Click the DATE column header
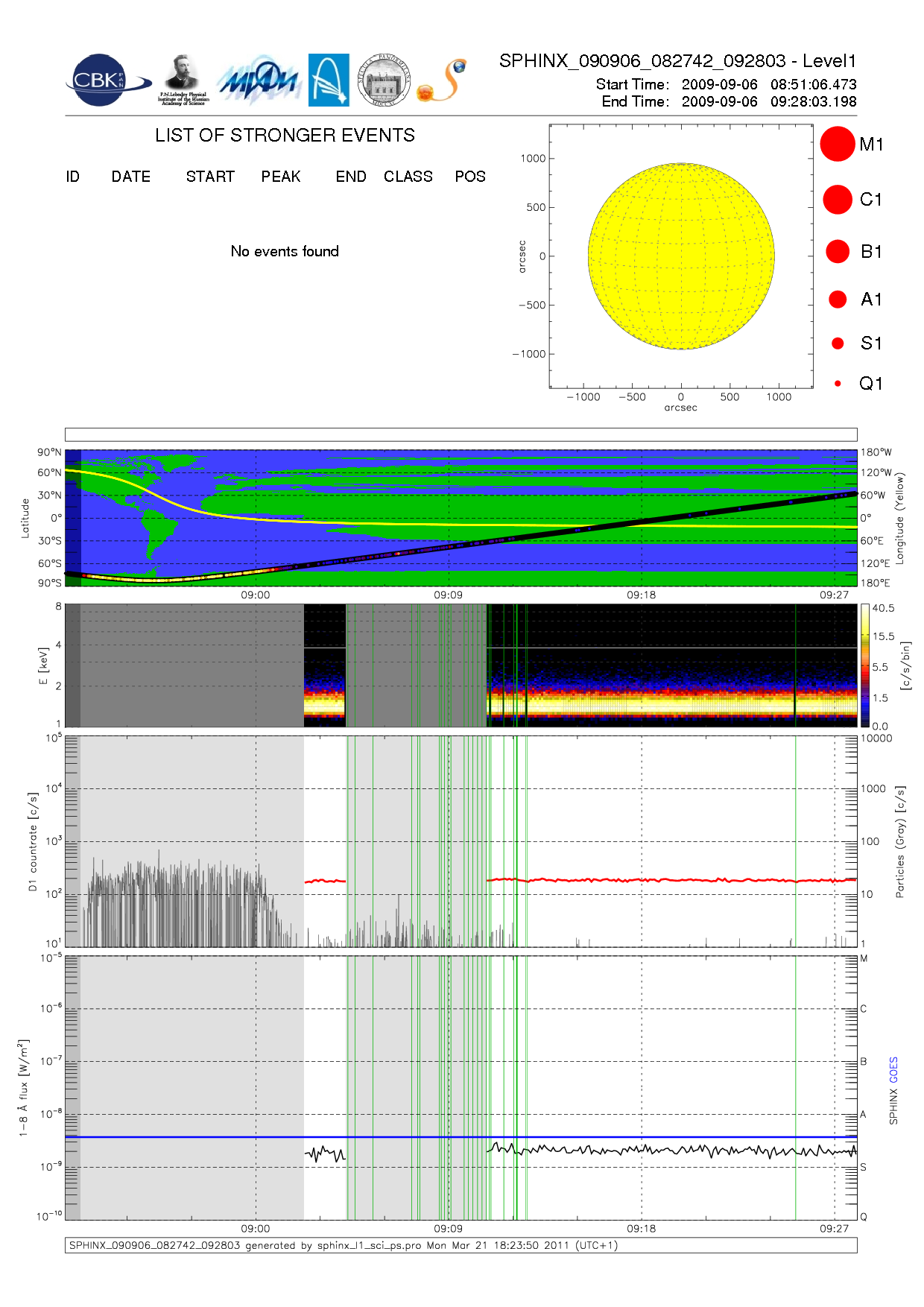Viewport: 924px width, 1307px height. coord(130,177)
